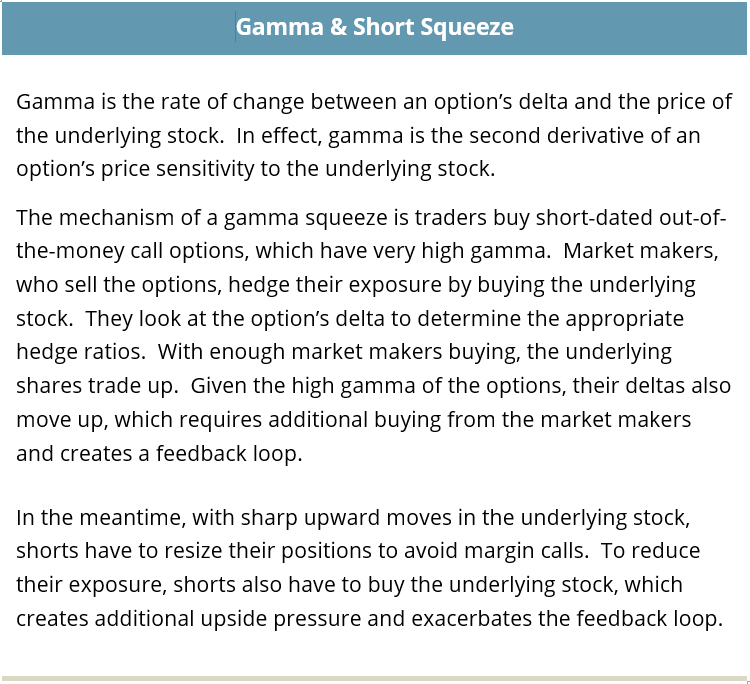
Task: Click the phrase 'shares trade up.'
Action: coord(97,386)
